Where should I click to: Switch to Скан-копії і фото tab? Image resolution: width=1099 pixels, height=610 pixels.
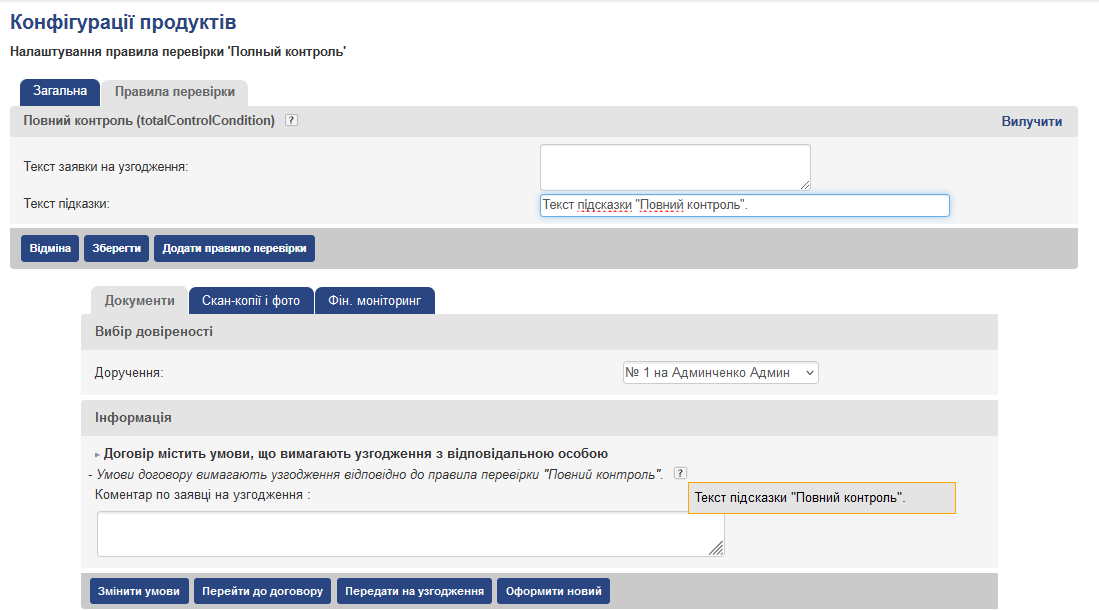pos(251,301)
